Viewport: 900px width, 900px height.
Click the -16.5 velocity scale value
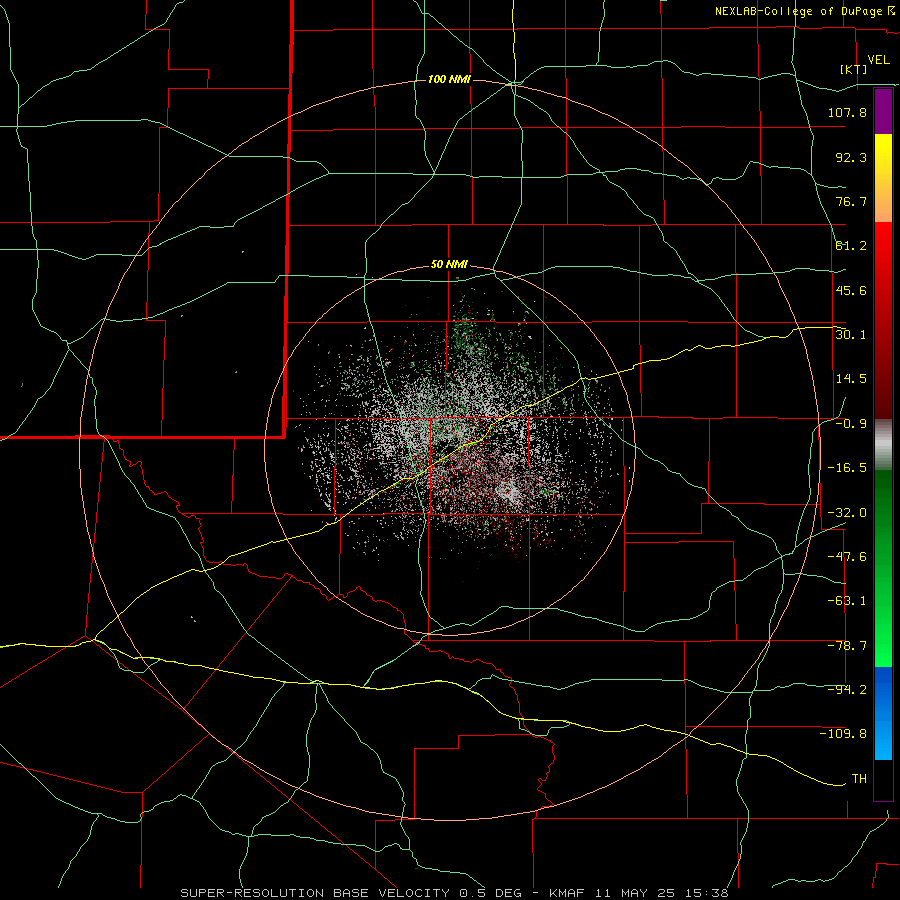[847, 468]
